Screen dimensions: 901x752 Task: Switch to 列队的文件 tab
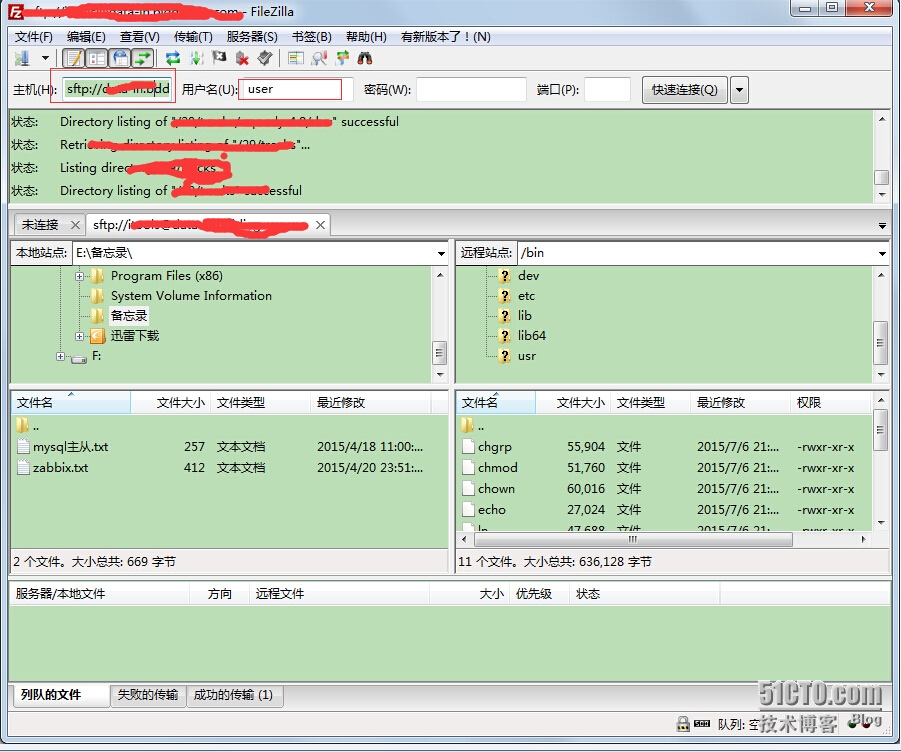60,695
